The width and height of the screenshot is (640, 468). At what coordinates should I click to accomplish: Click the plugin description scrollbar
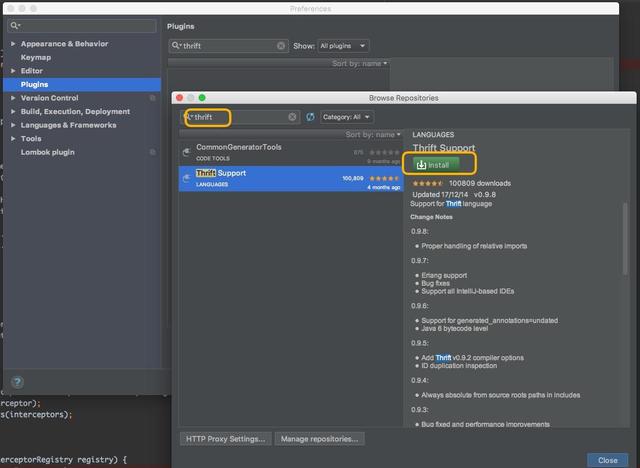tap(625, 239)
